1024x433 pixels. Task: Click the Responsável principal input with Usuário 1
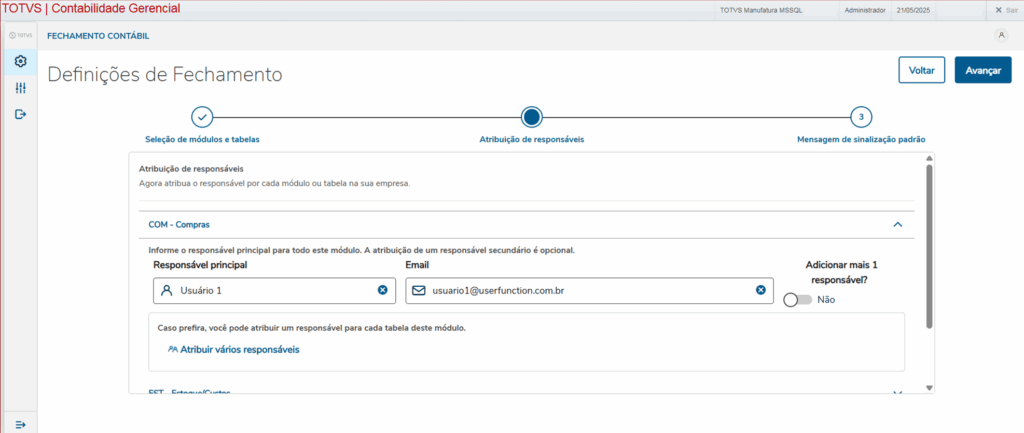coord(274,291)
